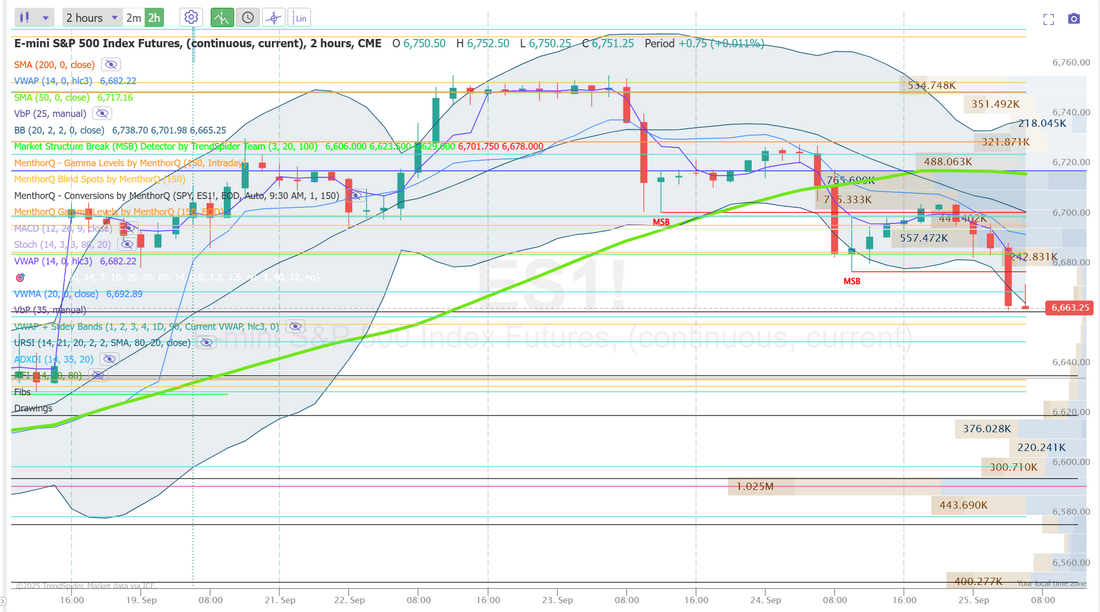The width and height of the screenshot is (1100, 612).
Task: Activate the crosshair tool icon
Action: tap(274, 18)
